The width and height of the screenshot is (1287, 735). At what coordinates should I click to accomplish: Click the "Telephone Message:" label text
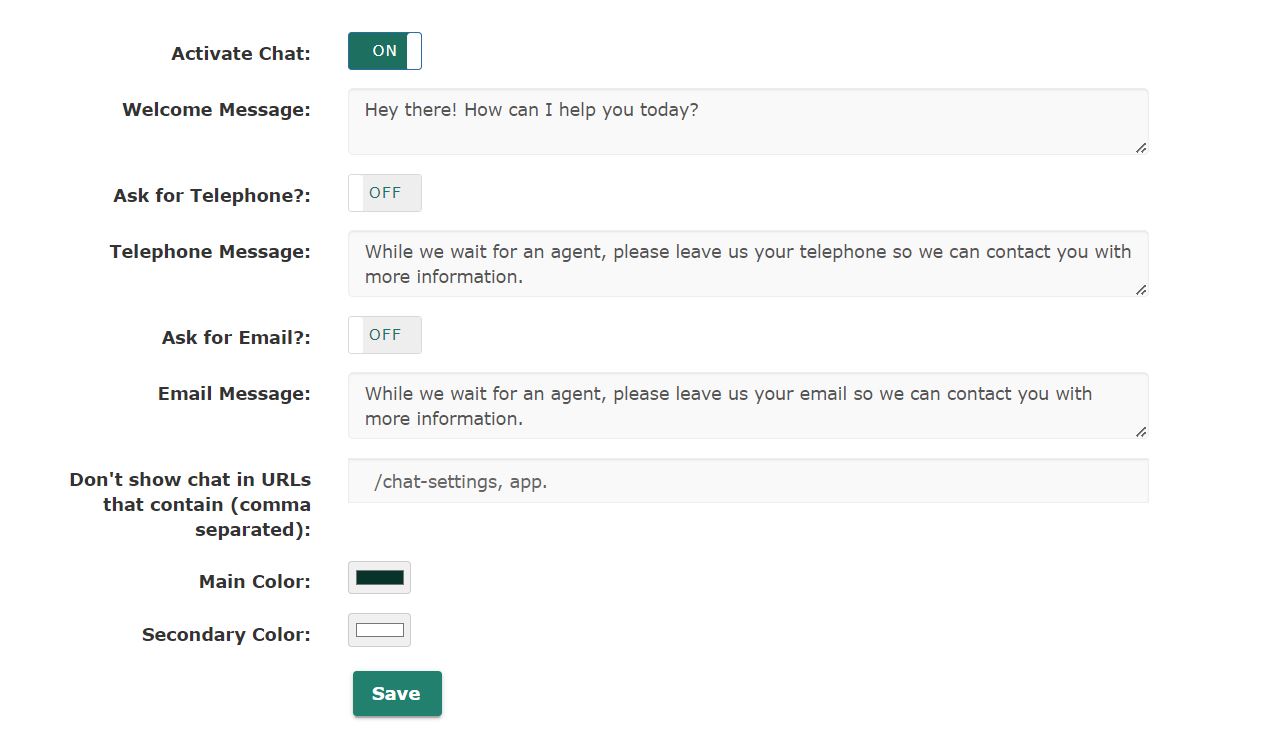tap(210, 252)
